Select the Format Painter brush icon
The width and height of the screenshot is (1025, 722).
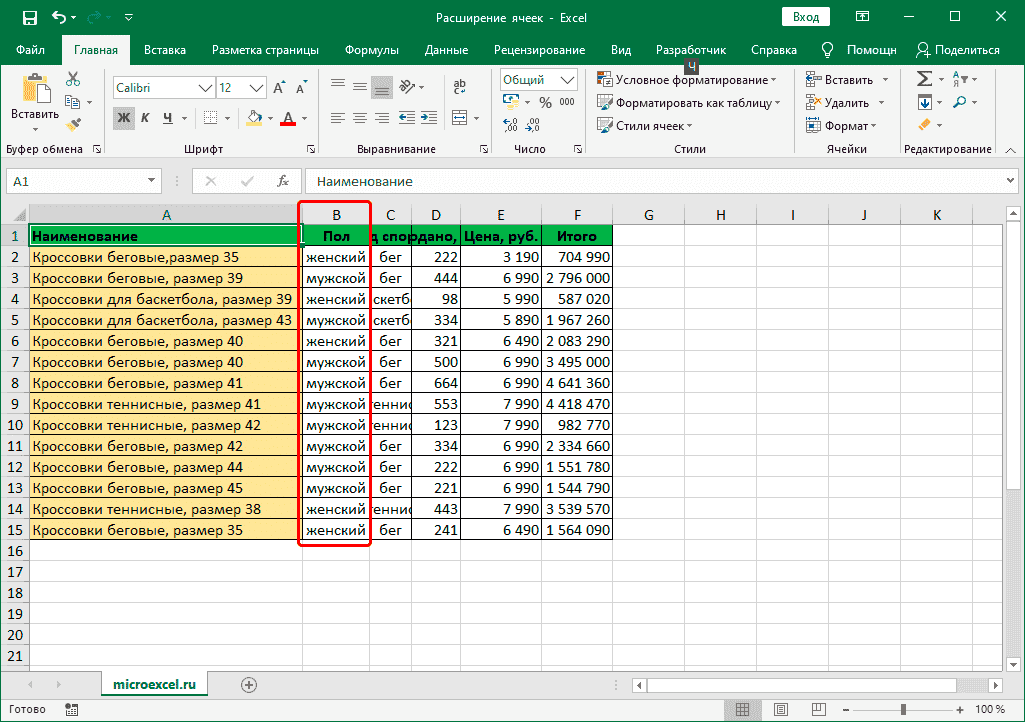[73, 124]
